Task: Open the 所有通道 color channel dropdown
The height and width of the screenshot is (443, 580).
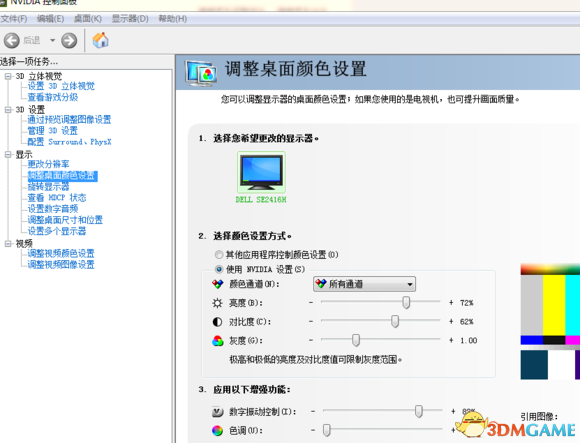Action: (x=364, y=284)
